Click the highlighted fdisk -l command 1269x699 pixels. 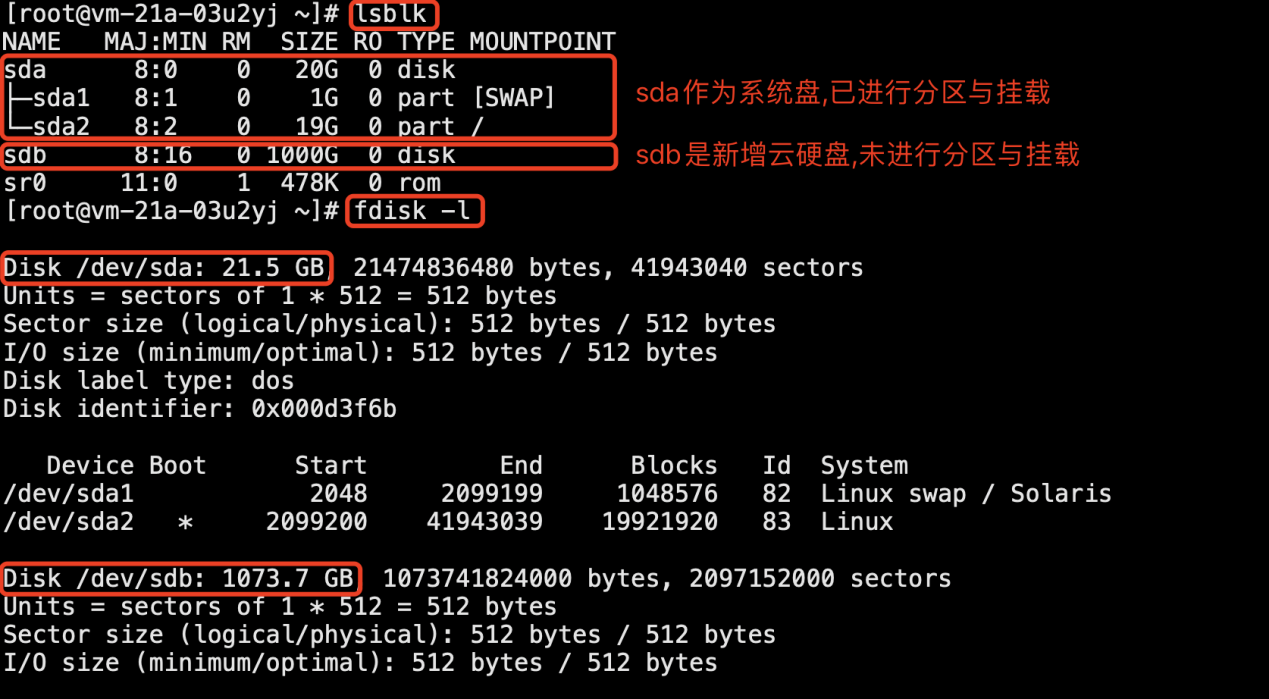(x=415, y=211)
